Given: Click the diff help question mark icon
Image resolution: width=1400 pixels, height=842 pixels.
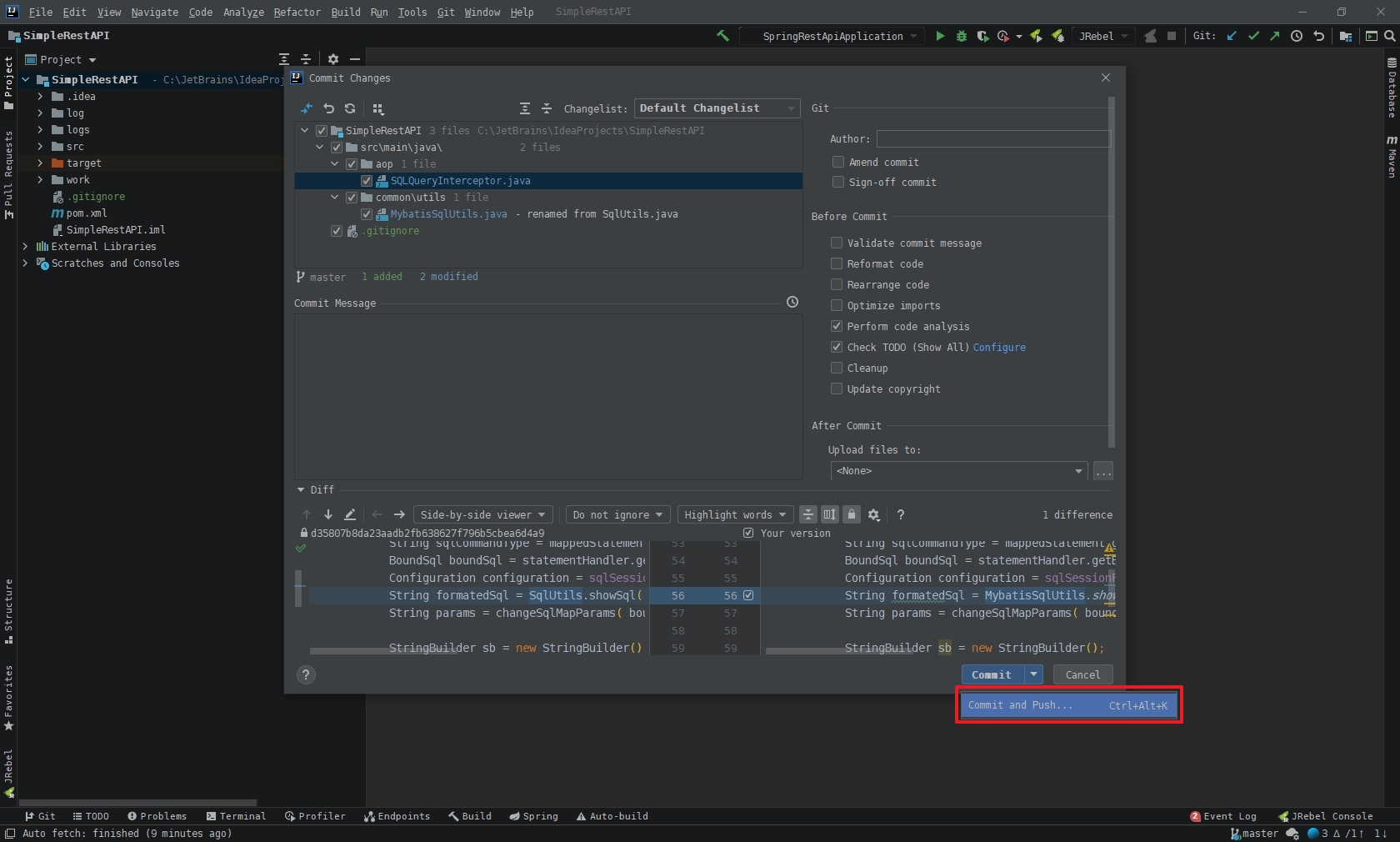Looking at the screenshot, I should click(900, 514).
